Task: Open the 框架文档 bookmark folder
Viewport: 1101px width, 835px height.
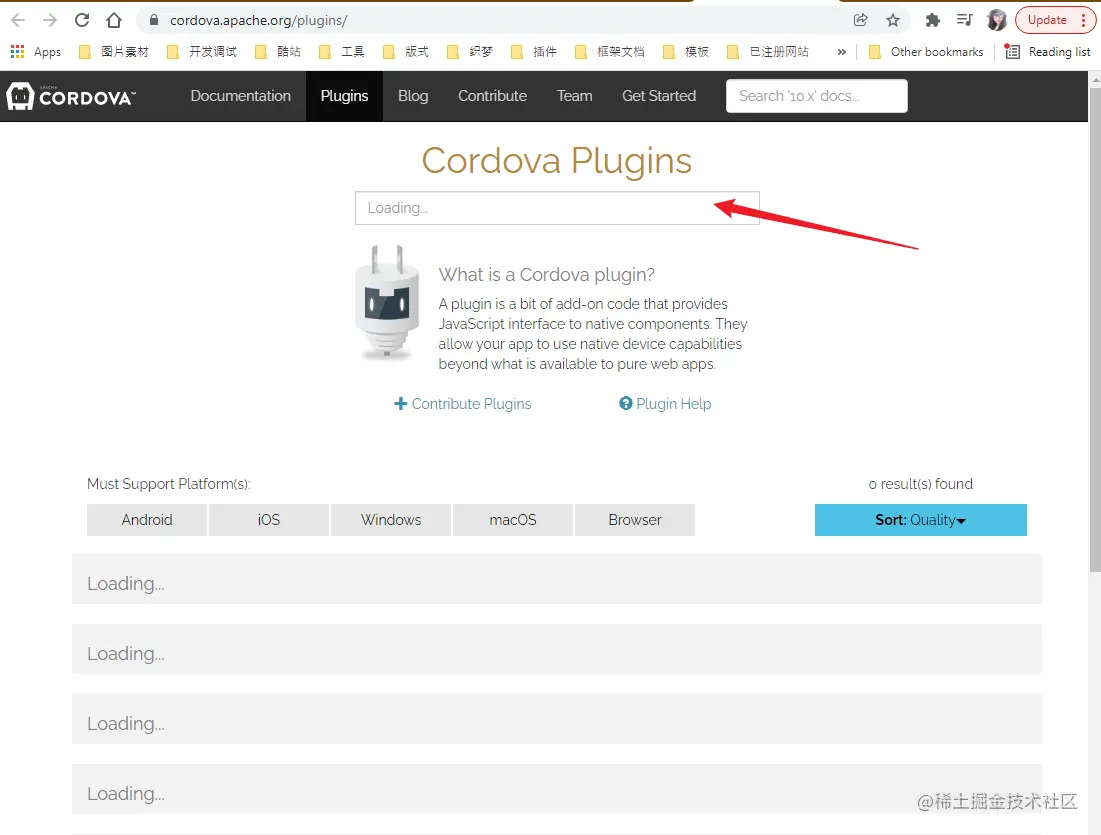Action: [609, 52]
